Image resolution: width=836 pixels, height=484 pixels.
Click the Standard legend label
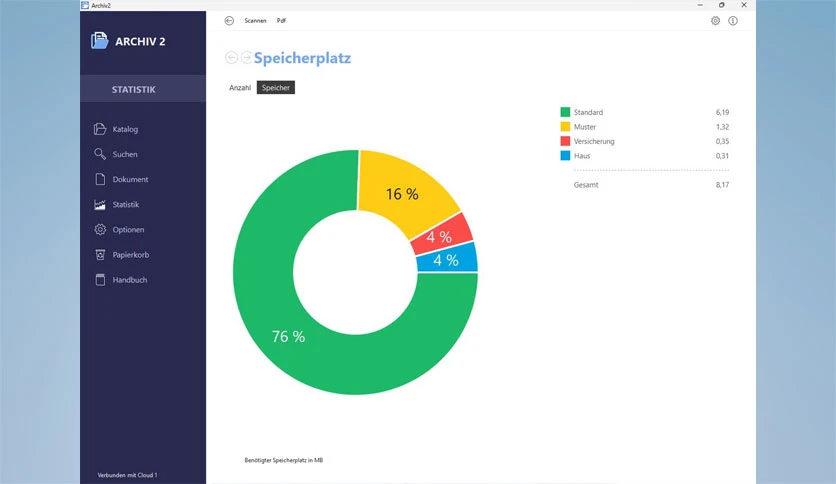click(x=588, y=112)
